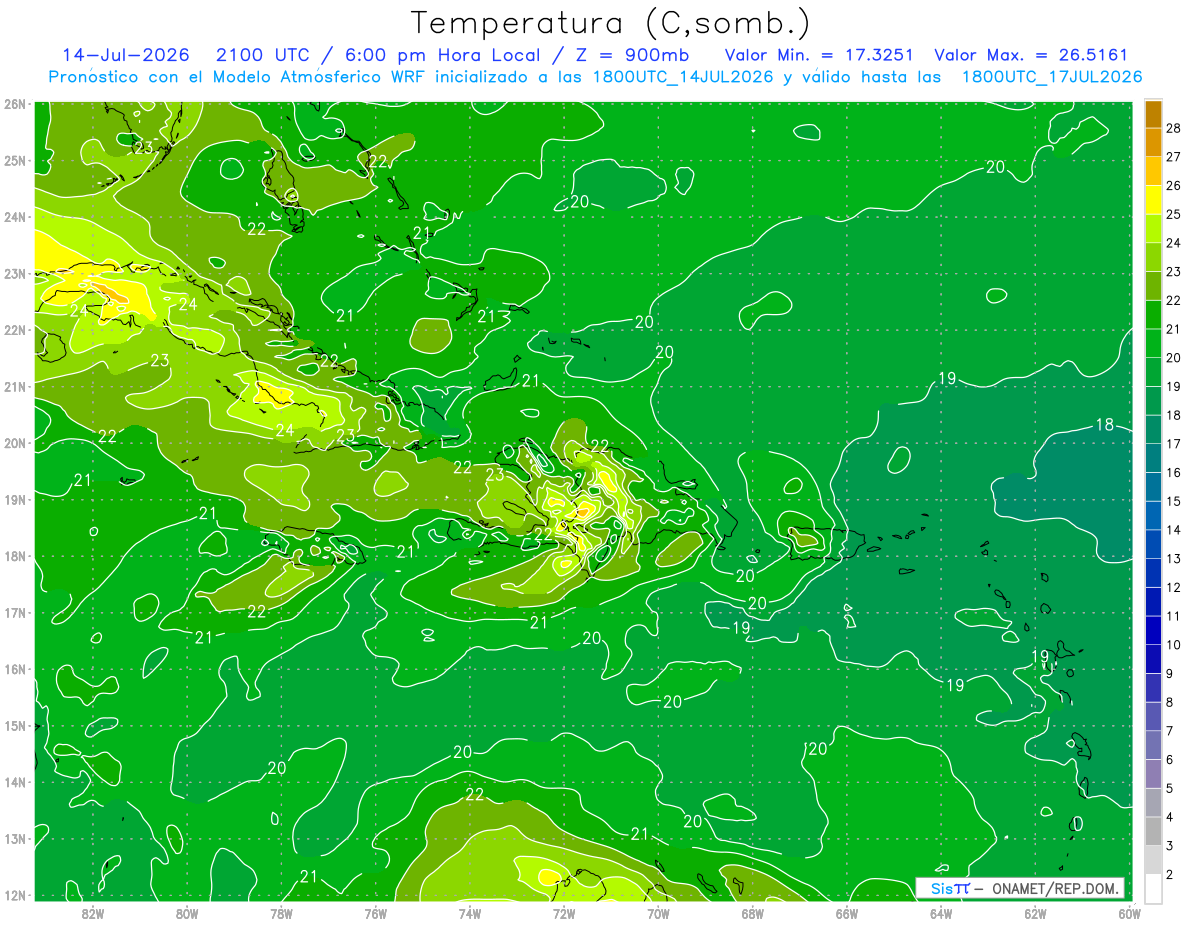Click the '74W' longitude axis label
Viewport: 1200px width, 927px height.
point(470,912)
